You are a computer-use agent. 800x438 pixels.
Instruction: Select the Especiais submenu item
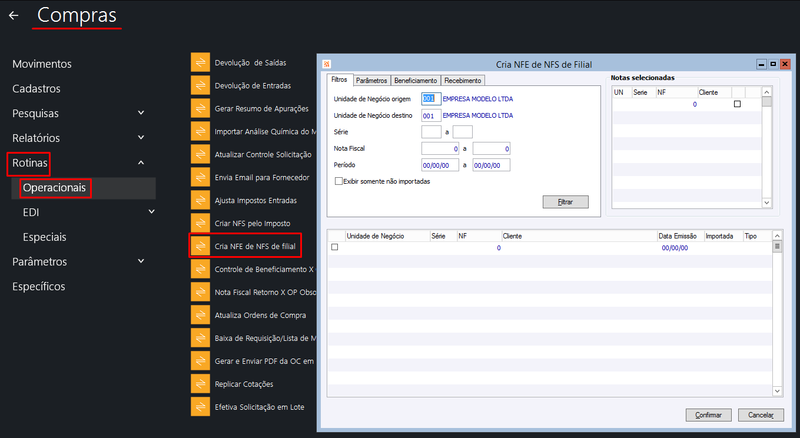tap(44, 237)
